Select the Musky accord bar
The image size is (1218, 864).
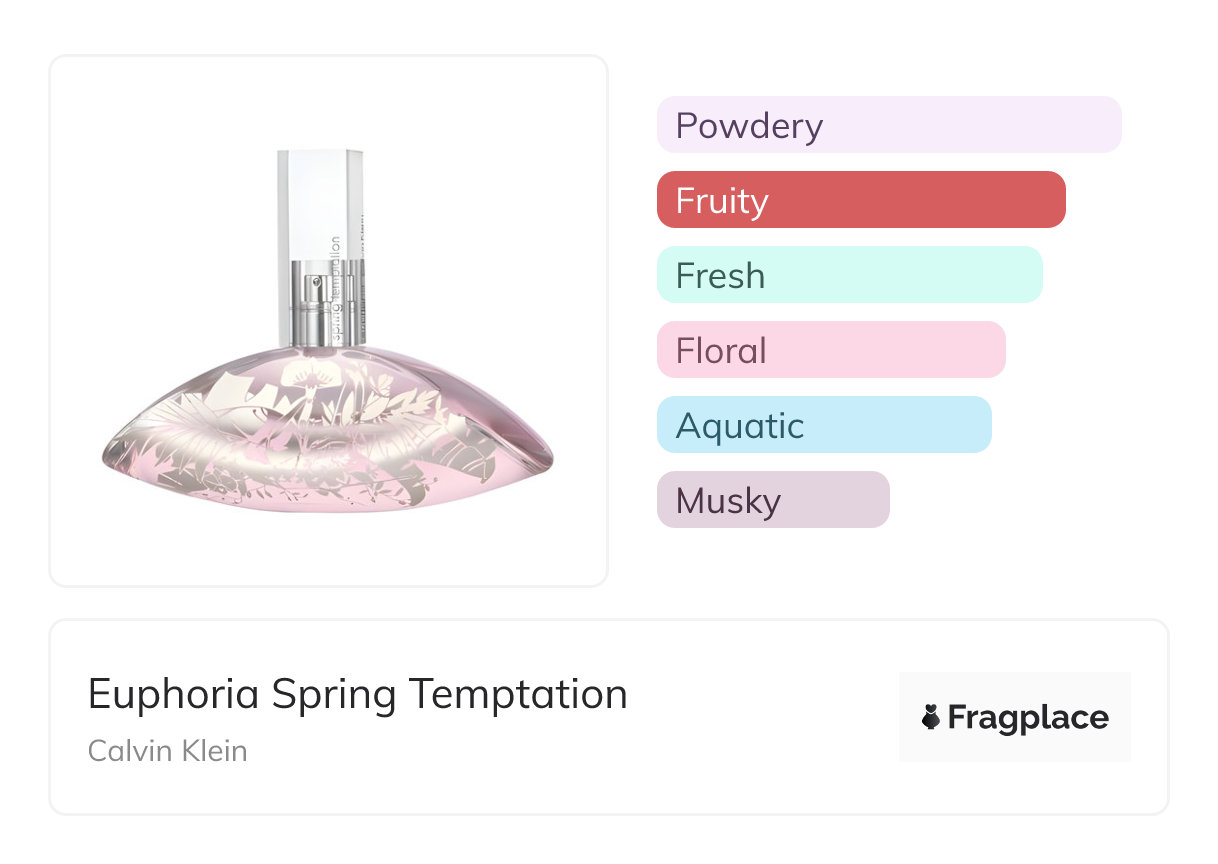tap(772, 500)
